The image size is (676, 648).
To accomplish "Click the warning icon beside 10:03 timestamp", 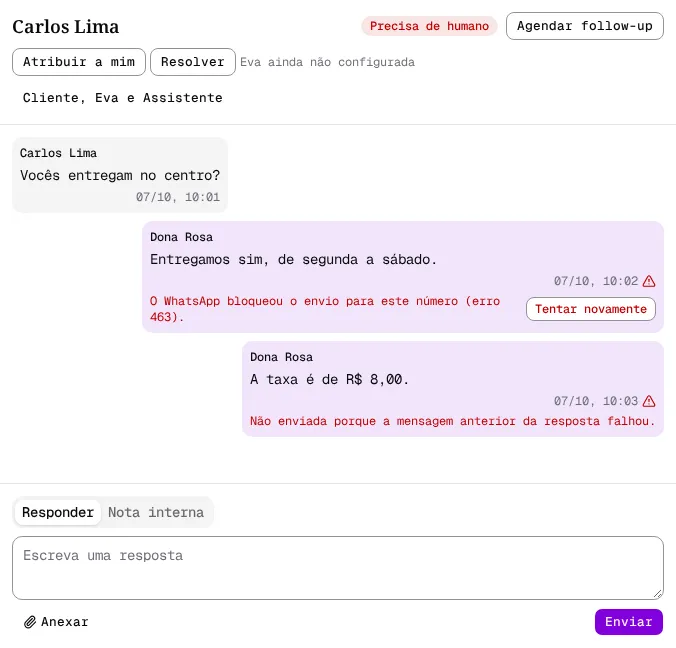I will point(649,401).
